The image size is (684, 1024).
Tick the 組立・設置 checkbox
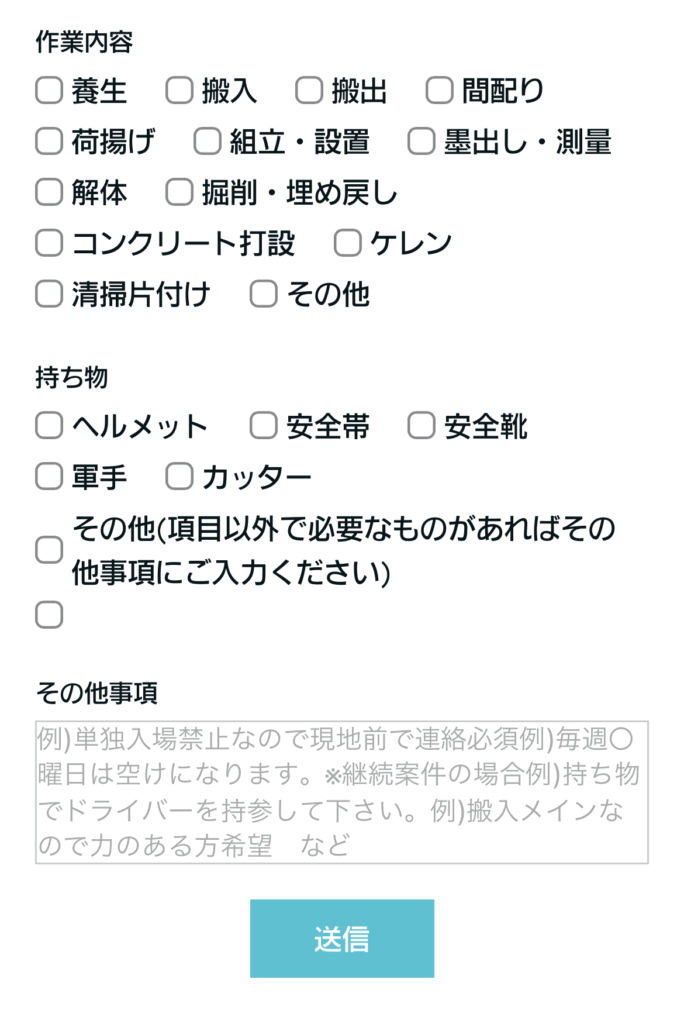click(207, 142)
